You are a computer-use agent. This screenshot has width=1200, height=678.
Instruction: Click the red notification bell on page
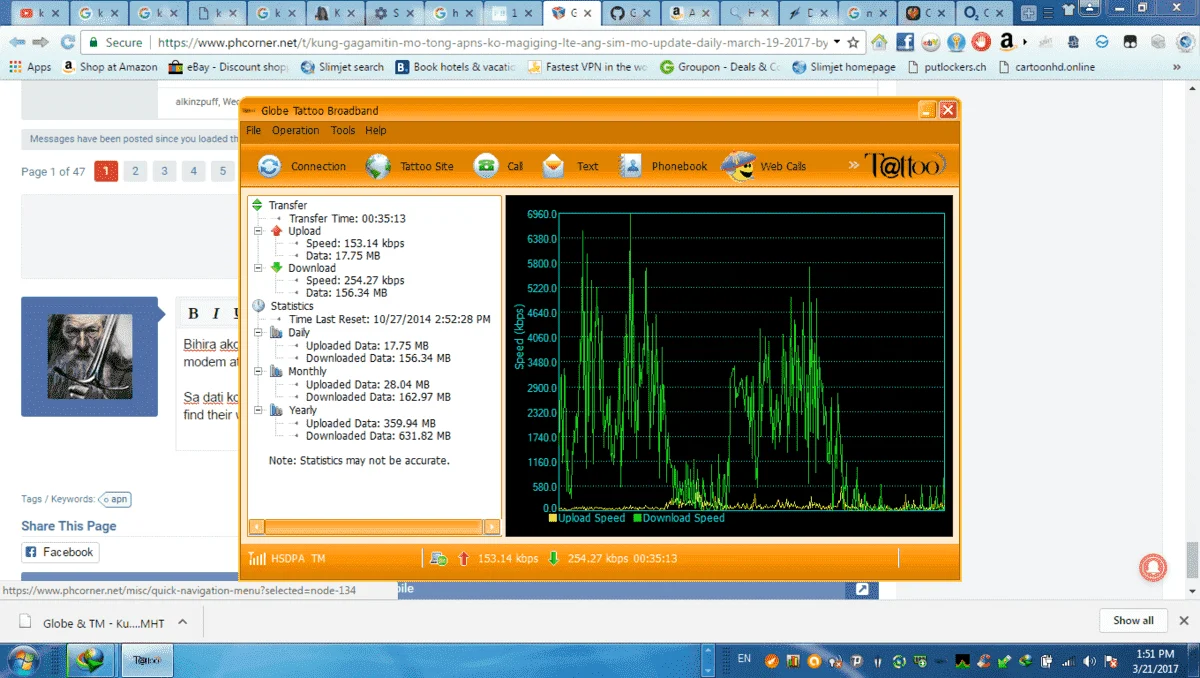(x=1152, y=567)
